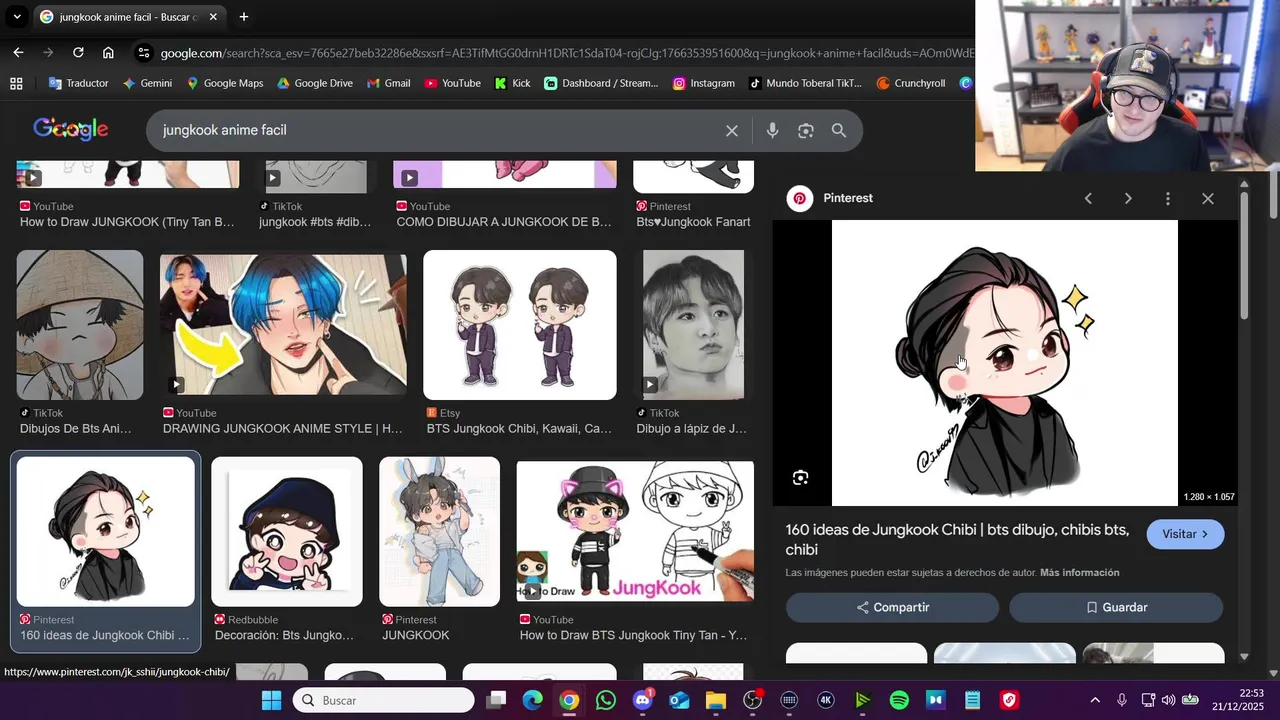The image size is (1280, 720).
Task: Click the Guardar button
Action: [1116, 607]
